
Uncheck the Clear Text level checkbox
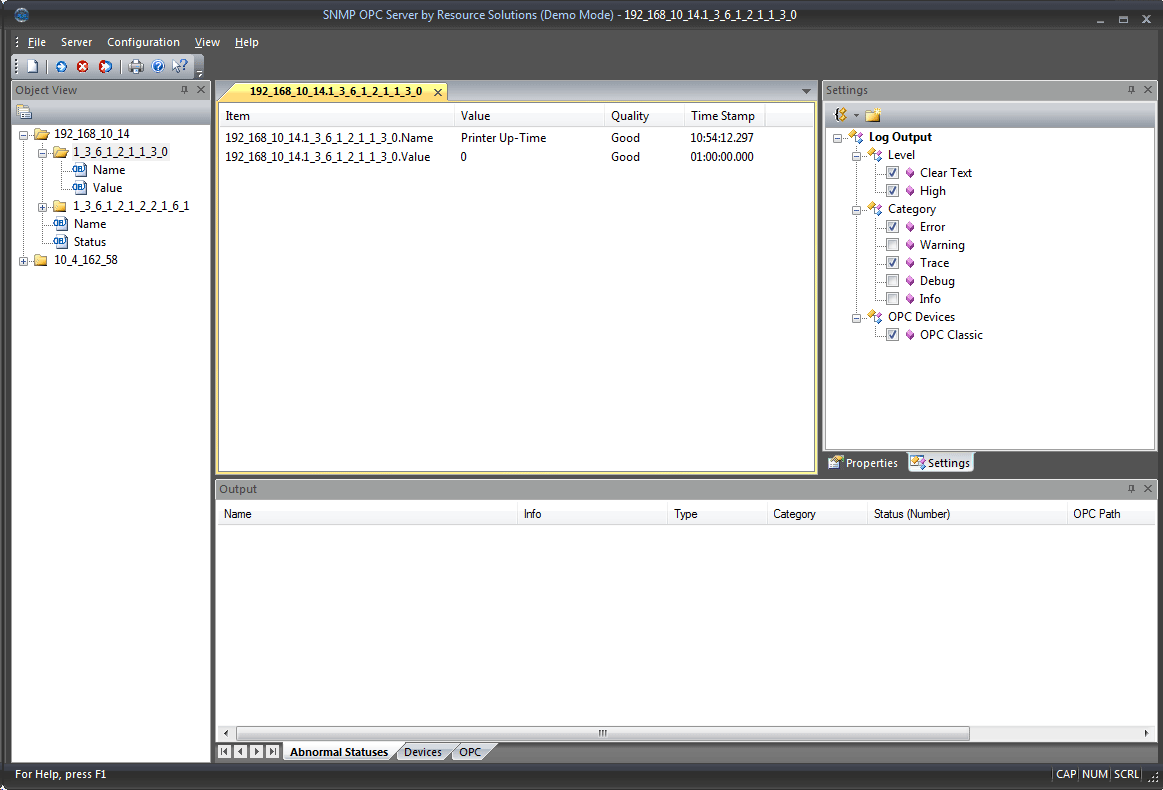892,173
